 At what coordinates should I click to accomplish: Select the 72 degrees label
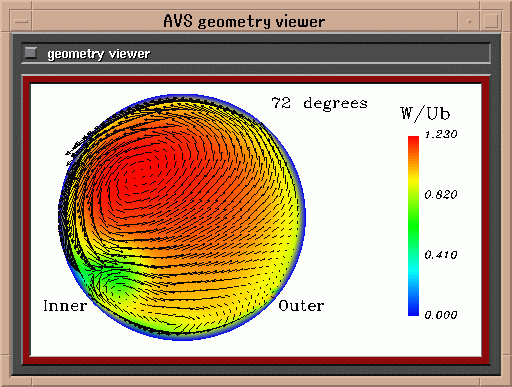click(320, 103)
